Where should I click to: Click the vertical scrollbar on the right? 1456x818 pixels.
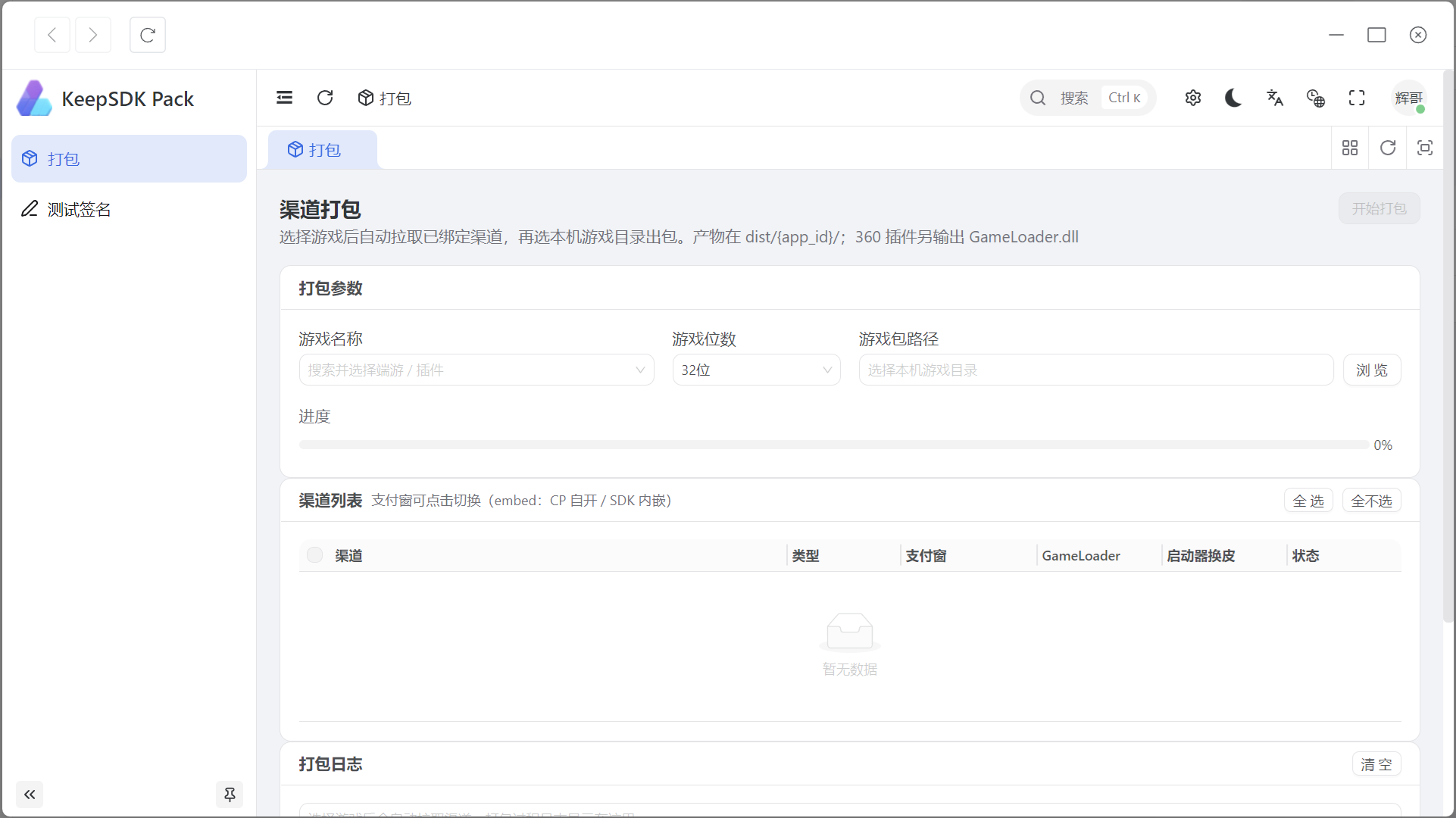pos(1448,346)
